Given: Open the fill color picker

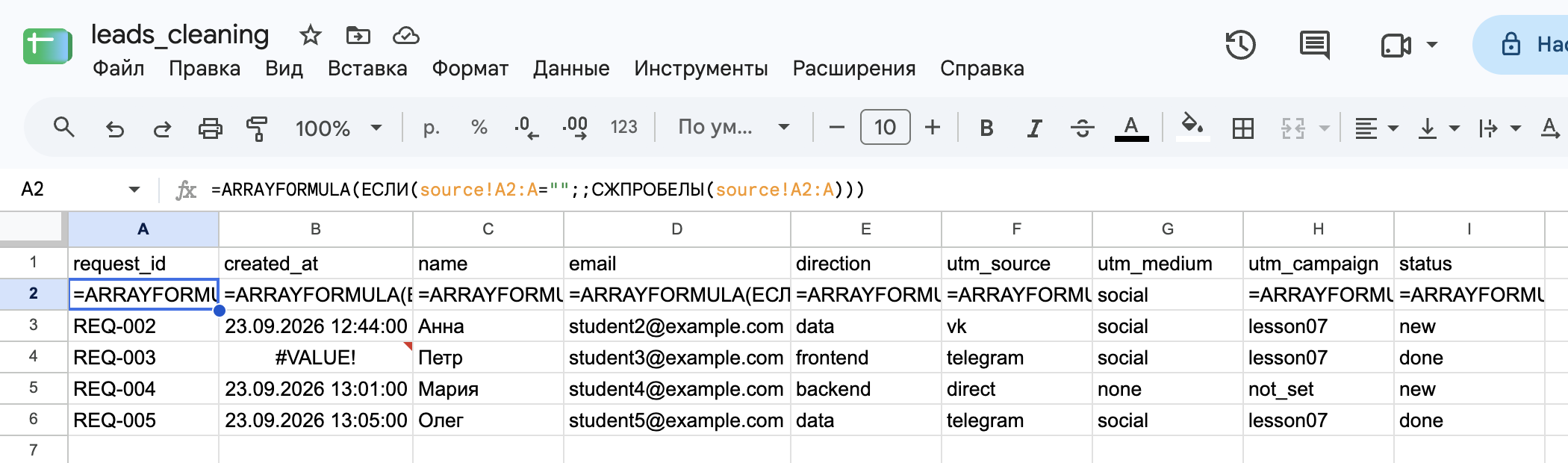Looking at the screenshot, I should (x=1192, y=127).
